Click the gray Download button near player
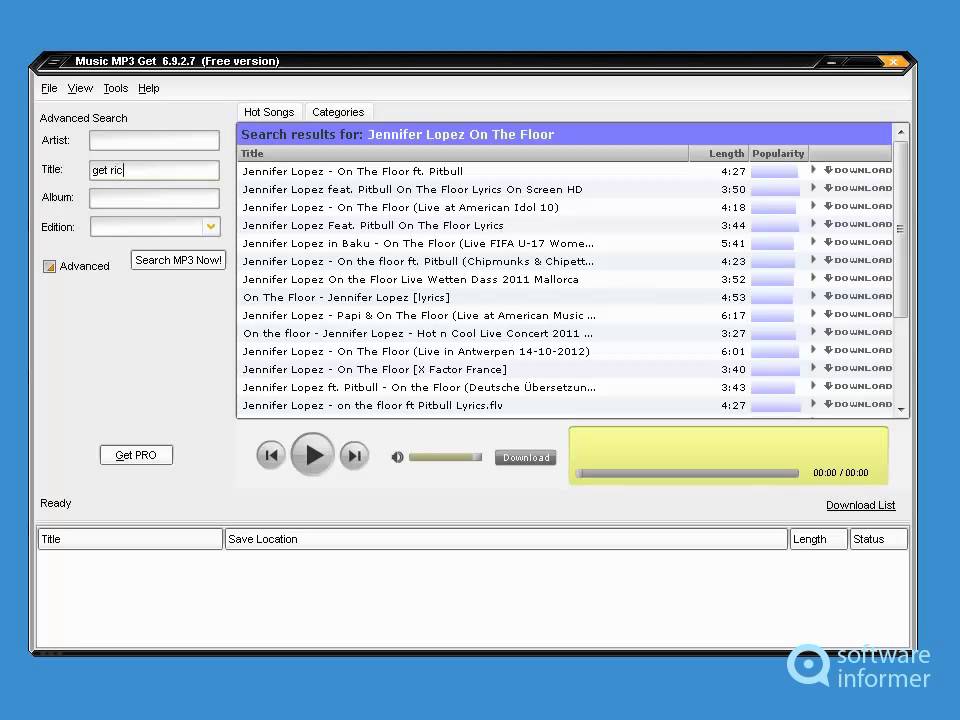 (525, 457)
